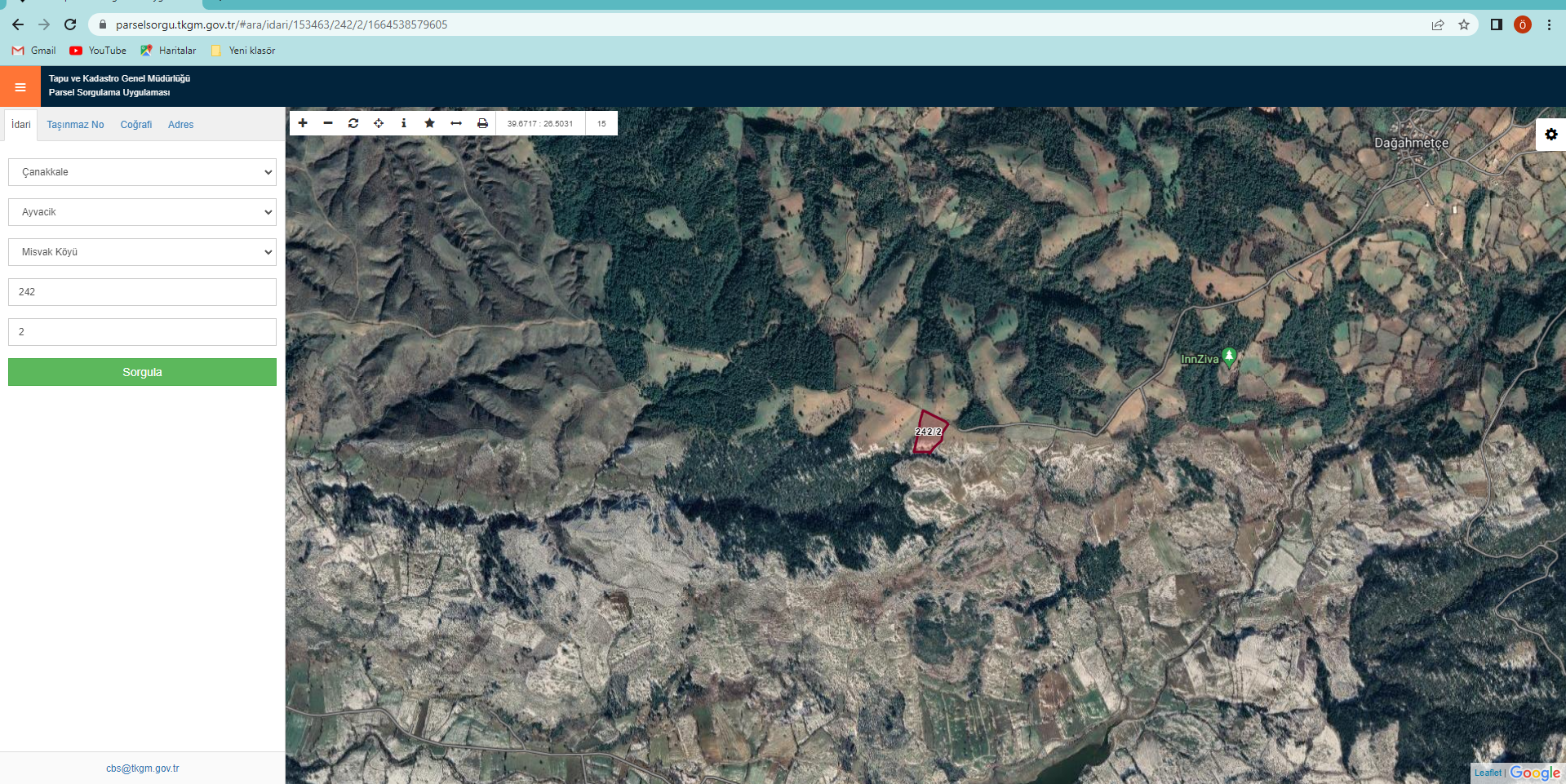Select the distance measure tool

pyautogui.click(x=456, y=123)
